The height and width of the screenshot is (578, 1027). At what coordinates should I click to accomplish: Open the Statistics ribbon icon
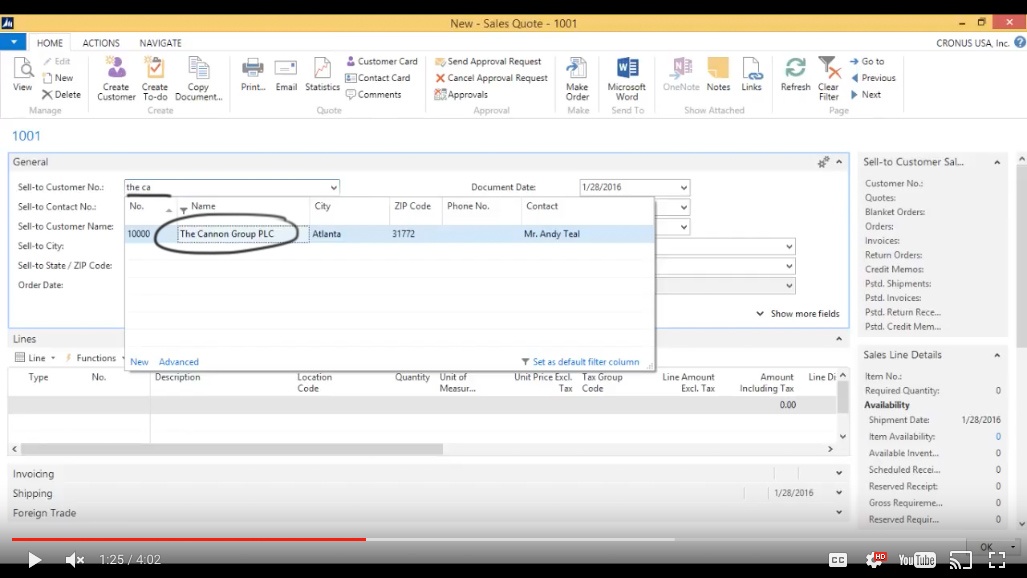click(322, 75)
